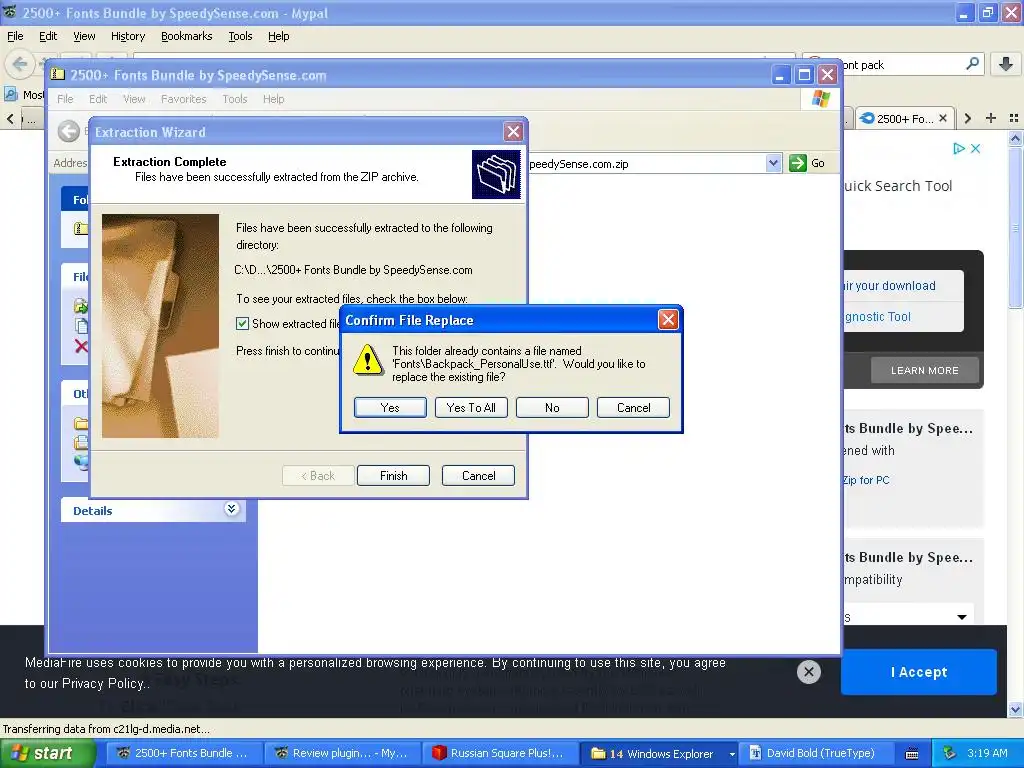Click the search magnifier icon in browser
The width and height of the screenshot is (1024, 768).
click(x=972, y=63)
